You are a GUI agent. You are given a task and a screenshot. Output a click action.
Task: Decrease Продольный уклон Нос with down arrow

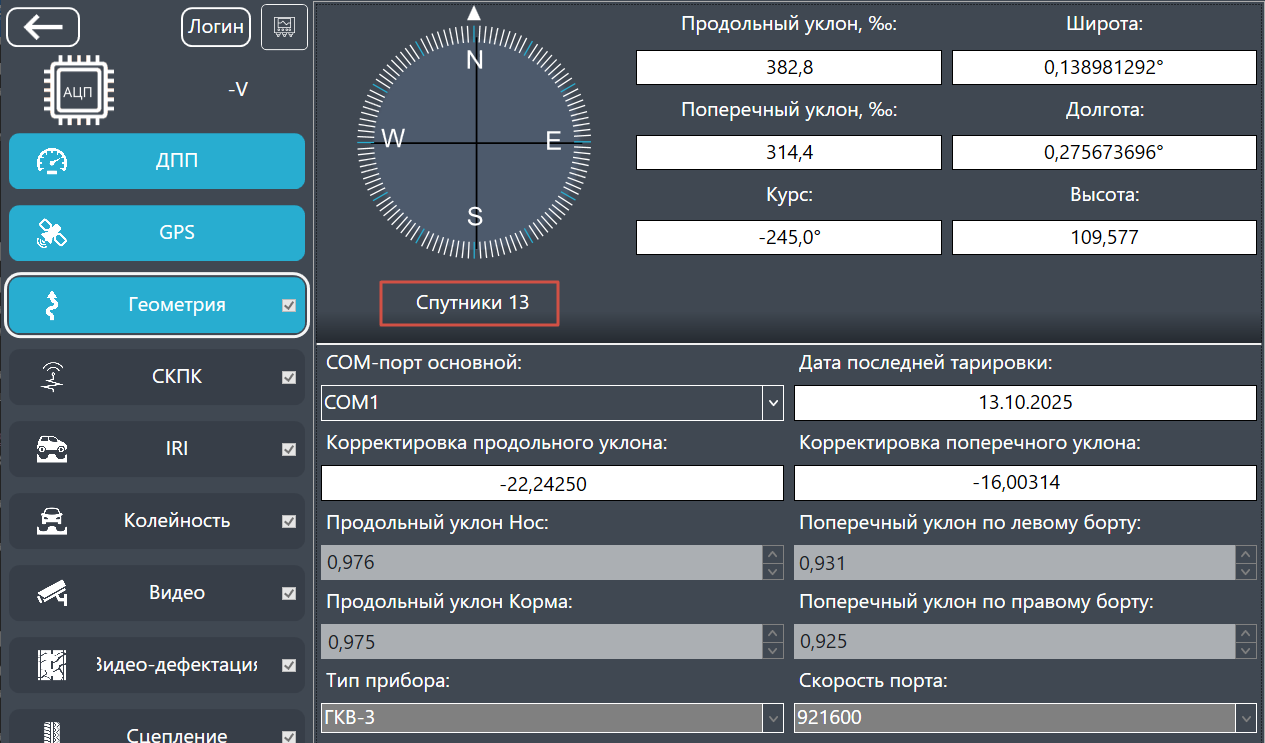click(772, 572)
